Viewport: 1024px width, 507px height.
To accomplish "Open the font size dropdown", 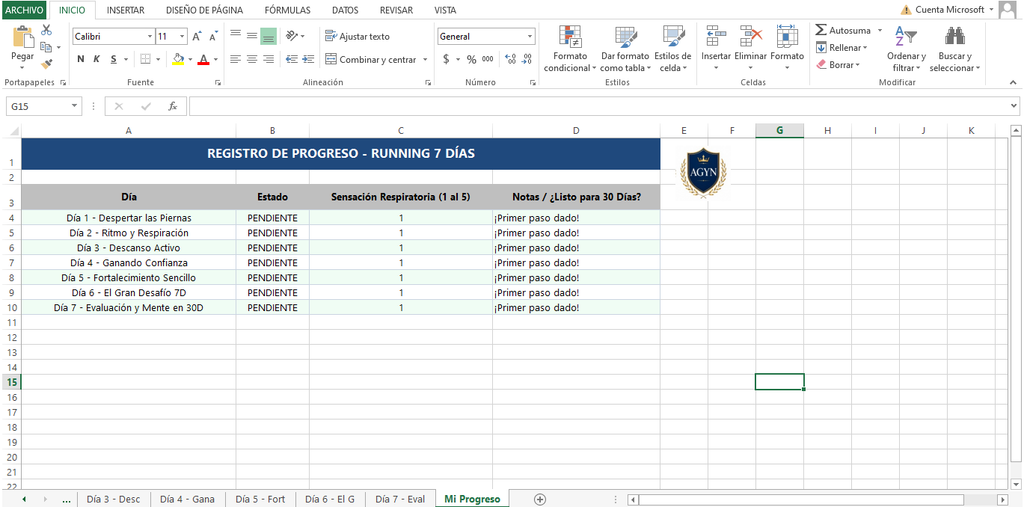I will point(182,37).
